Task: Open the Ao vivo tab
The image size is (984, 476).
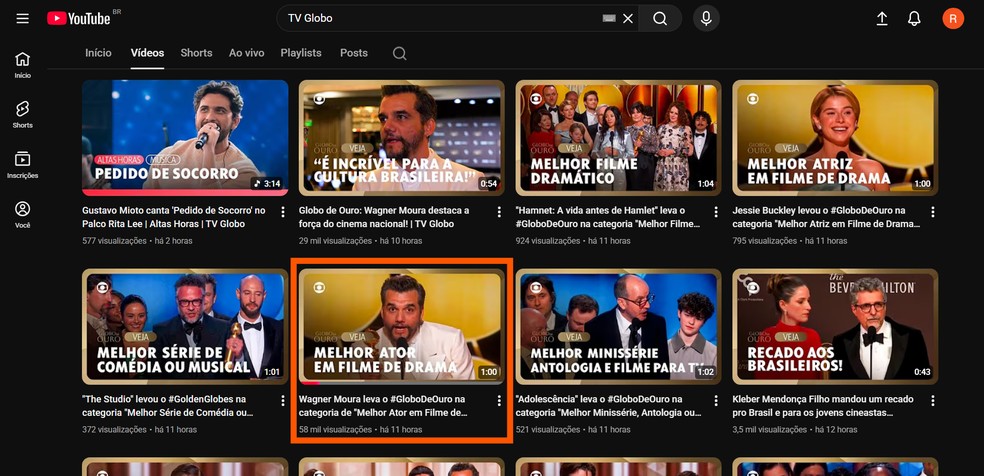Action: point(247,53)
